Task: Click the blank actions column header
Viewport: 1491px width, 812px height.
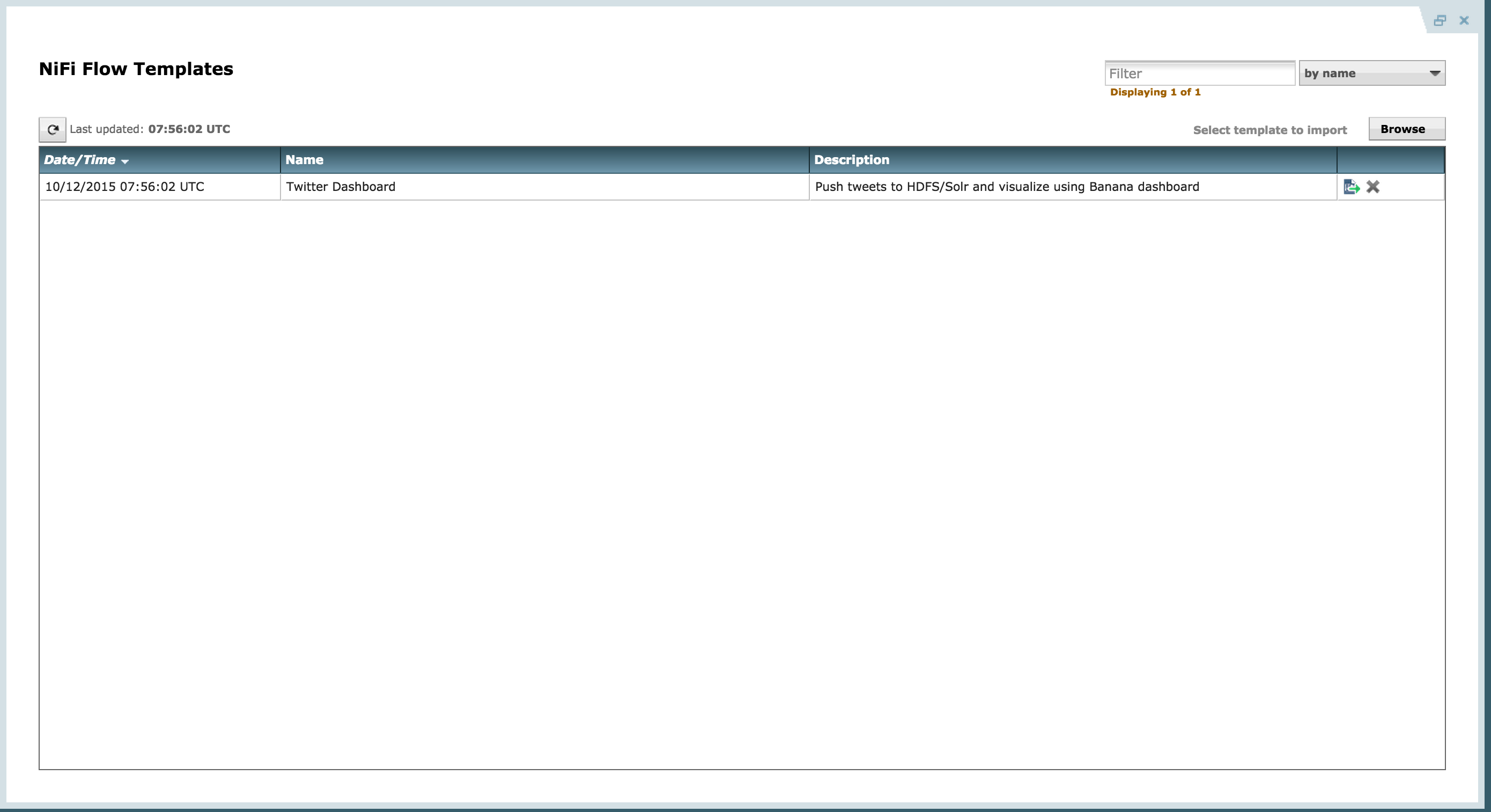Action: click(x=1390, y=160)
